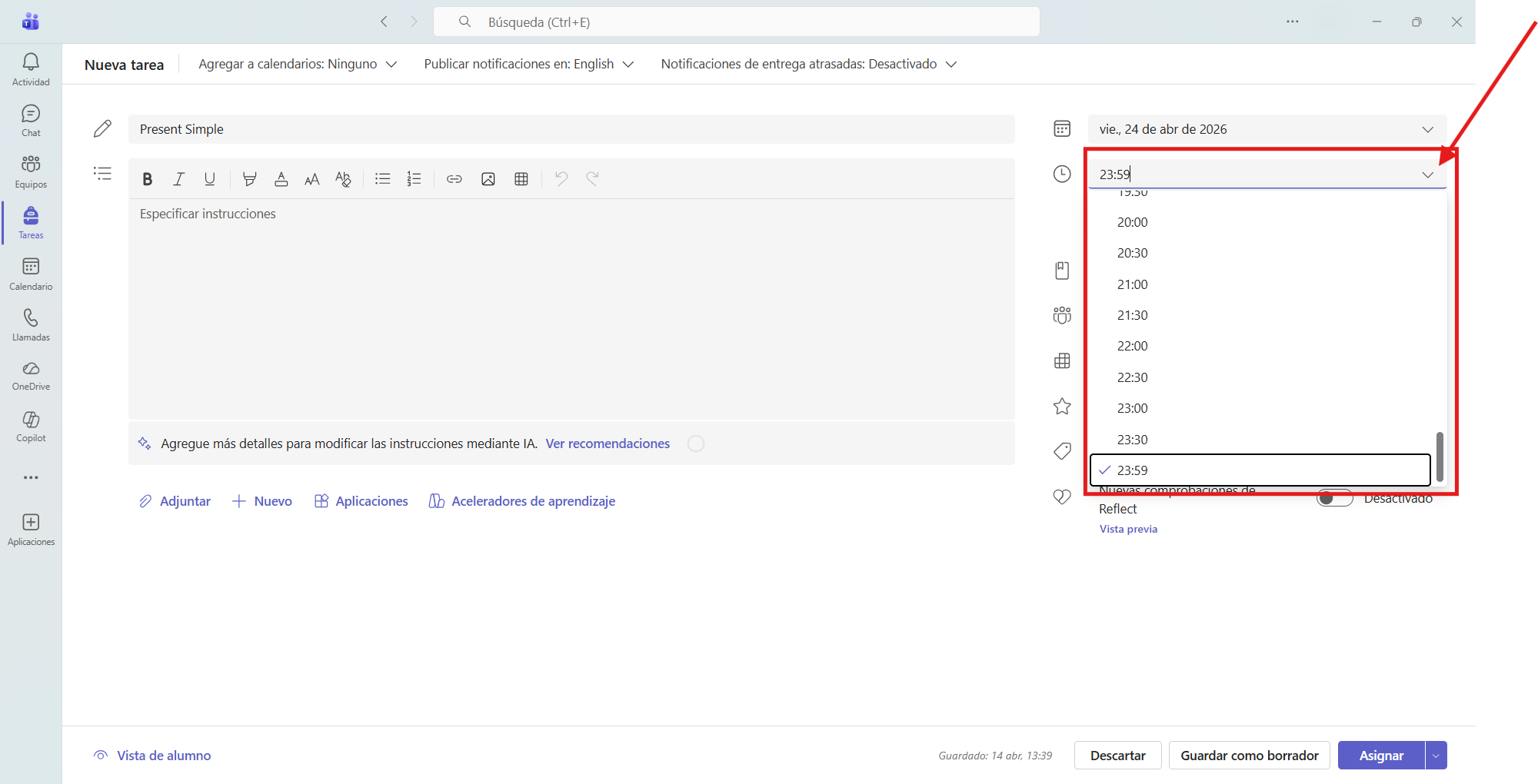
Task: Expand Agregar a calendarios dropdown
Action: [x=298, y=64]
